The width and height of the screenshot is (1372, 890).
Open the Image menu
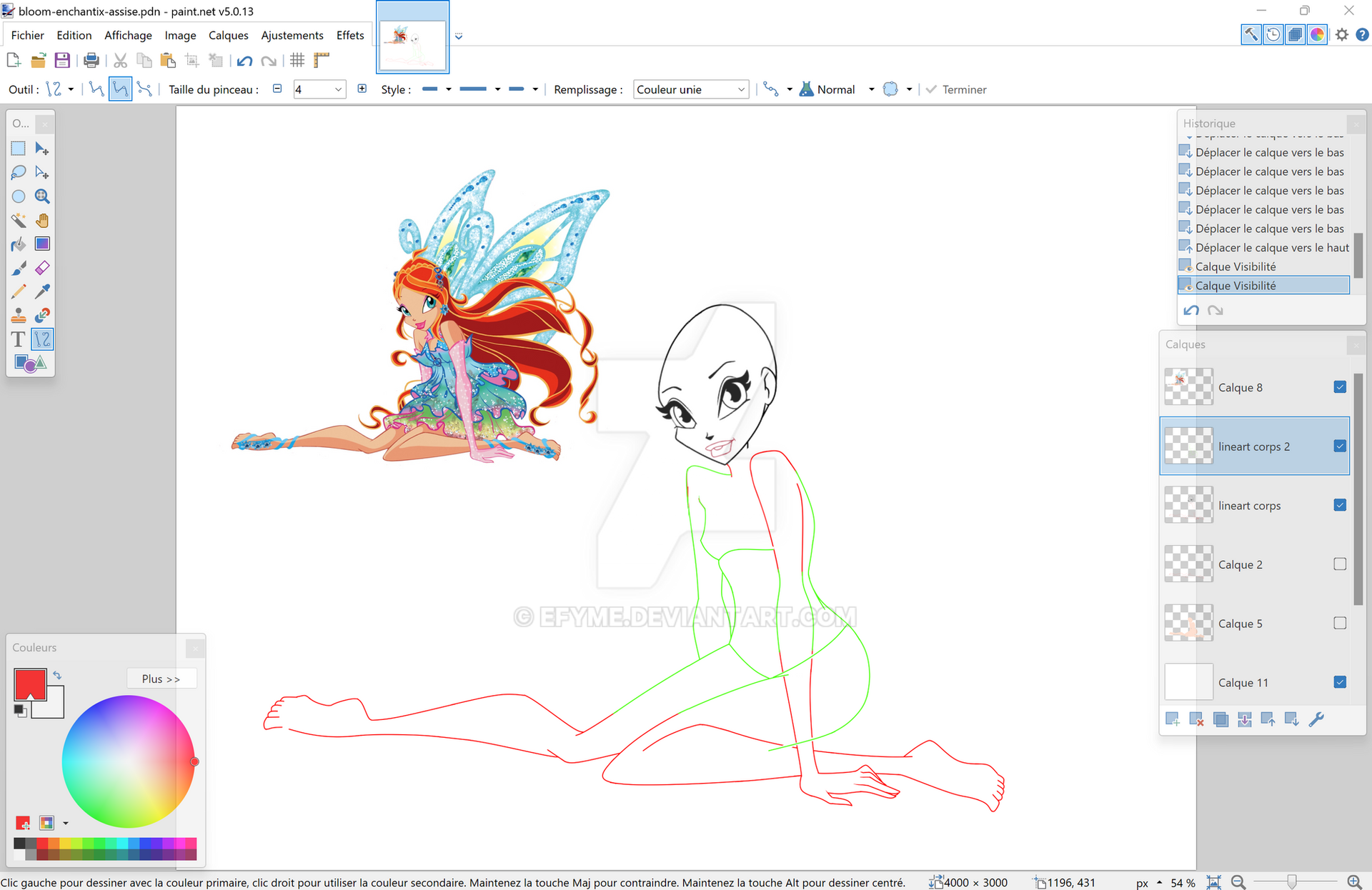pos(180,35)
